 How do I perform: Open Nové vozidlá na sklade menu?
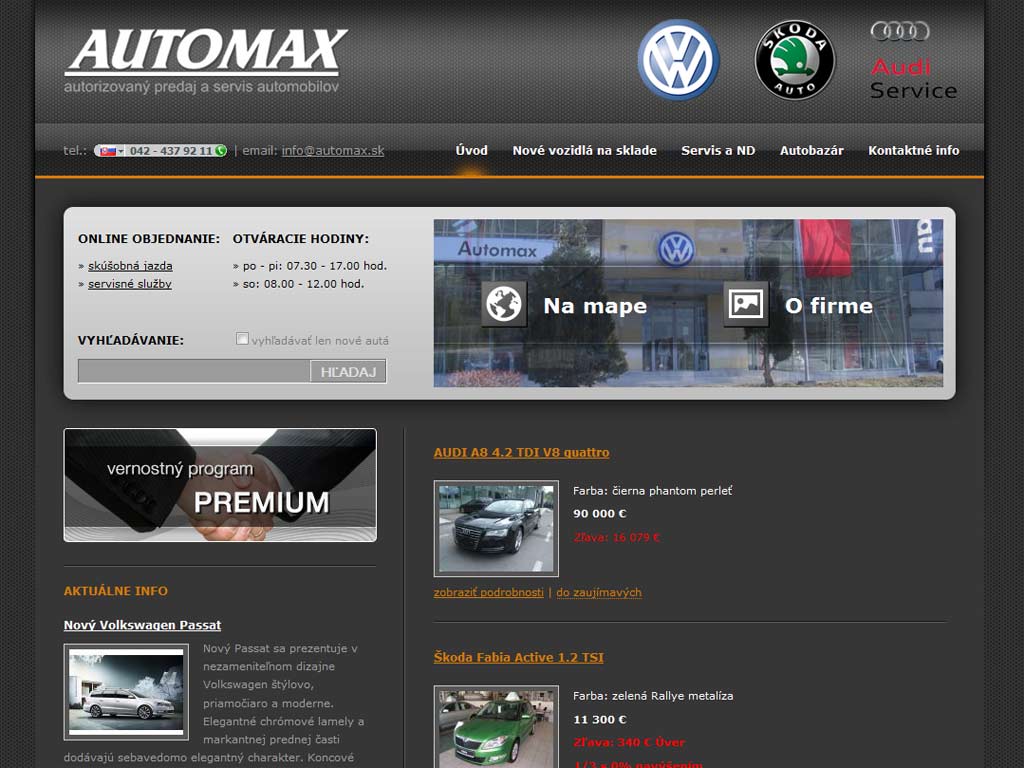[584, 150]
